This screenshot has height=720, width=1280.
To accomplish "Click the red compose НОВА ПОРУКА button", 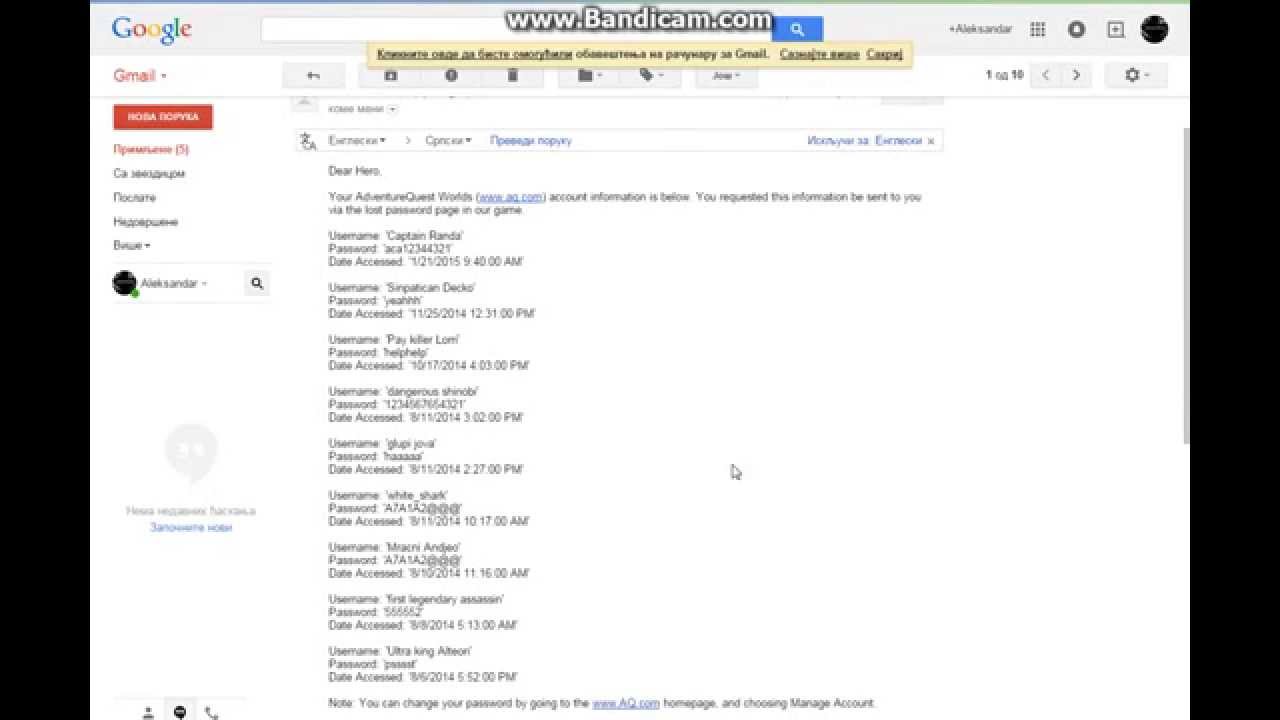I will tap(163, 117).
